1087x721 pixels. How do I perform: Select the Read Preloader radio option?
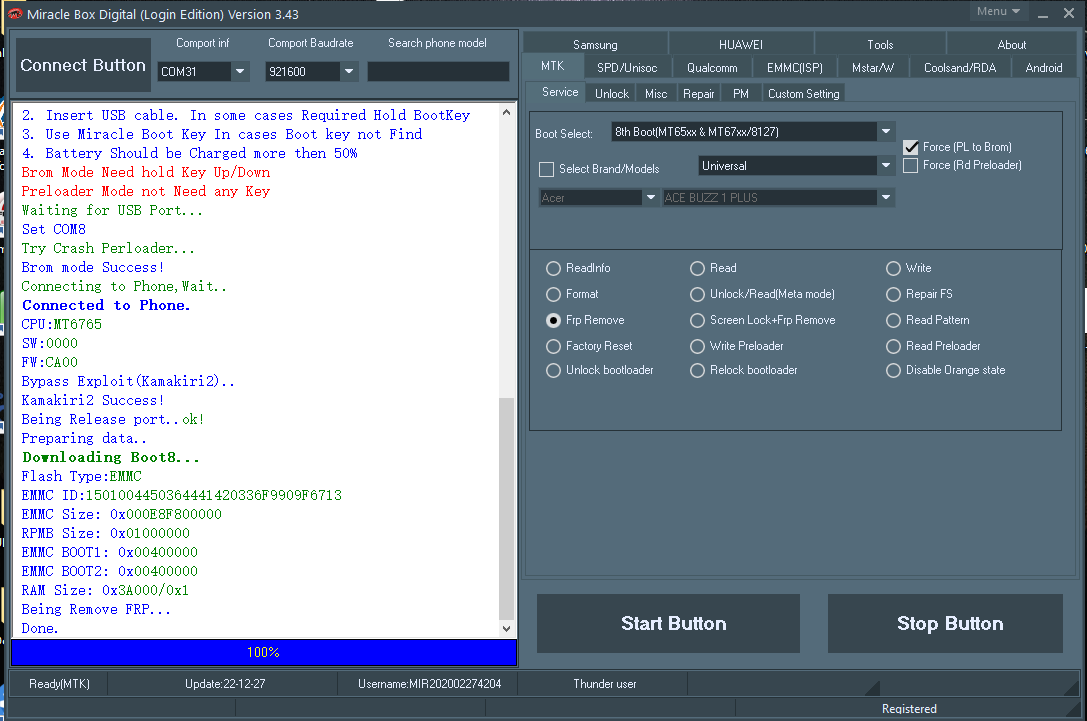[x=894, y=346]
